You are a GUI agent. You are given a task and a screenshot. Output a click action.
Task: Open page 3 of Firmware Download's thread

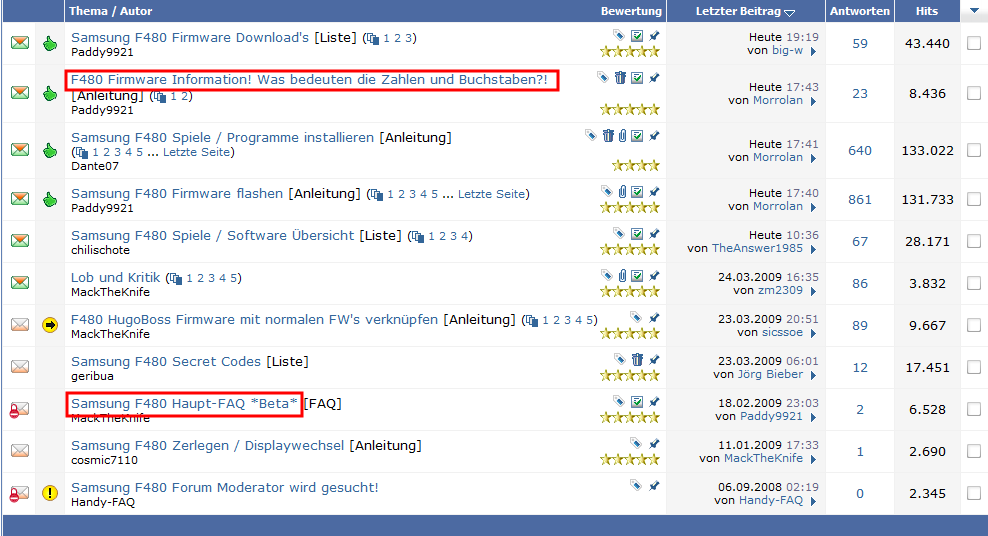click(408, 38)
